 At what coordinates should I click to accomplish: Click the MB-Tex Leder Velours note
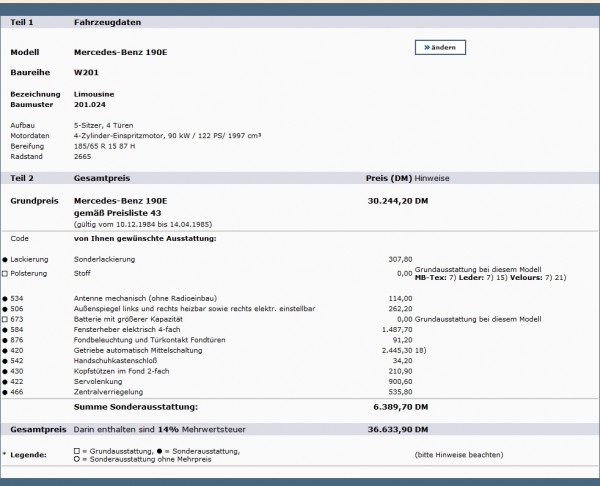coord(490,277)
